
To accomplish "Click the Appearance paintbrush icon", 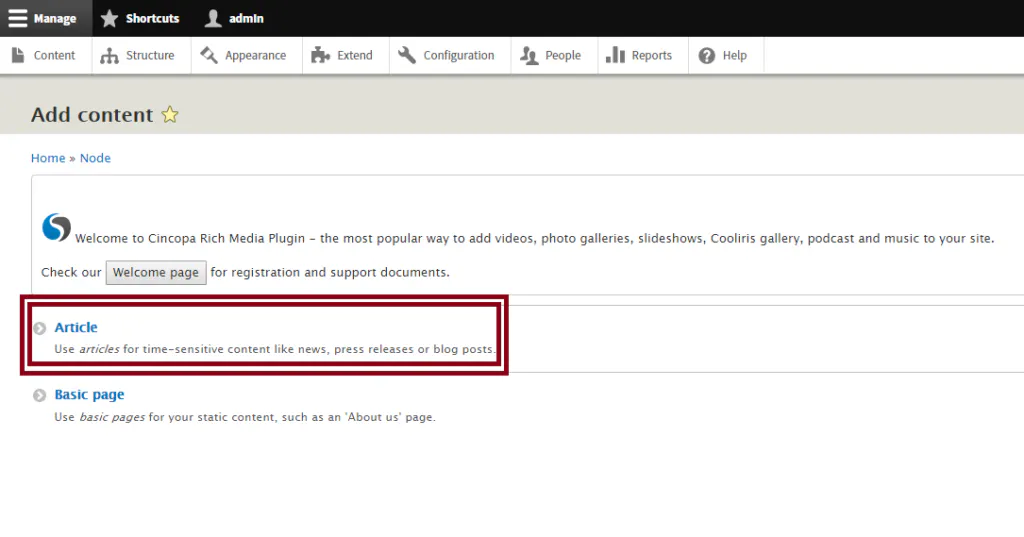I will pyautogui.click(x=209, y=55).
